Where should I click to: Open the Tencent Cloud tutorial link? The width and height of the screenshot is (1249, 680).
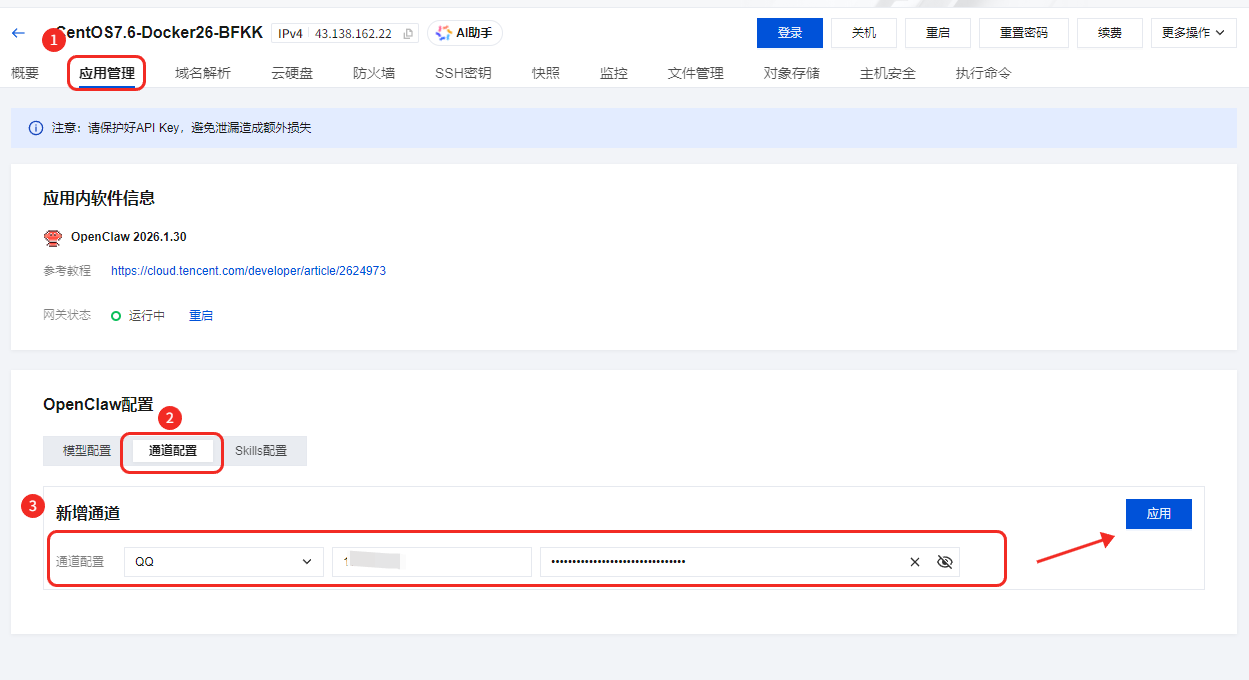click(248, 271)
